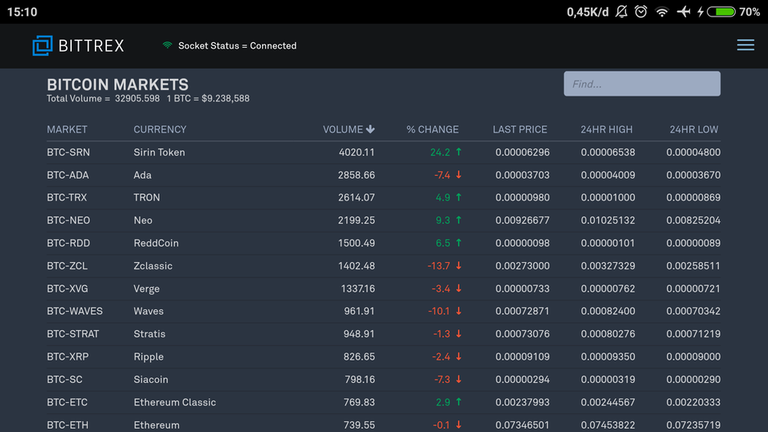
Task: Sort by the Last Price column header
Action: pyautogui.click(x=520, y=129)
